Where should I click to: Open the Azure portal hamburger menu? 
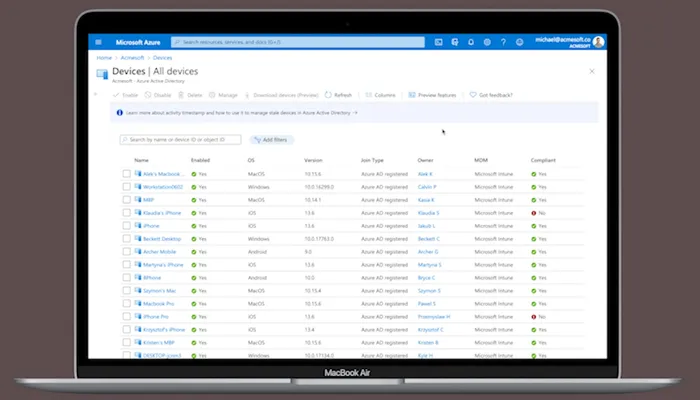[99, 42]
